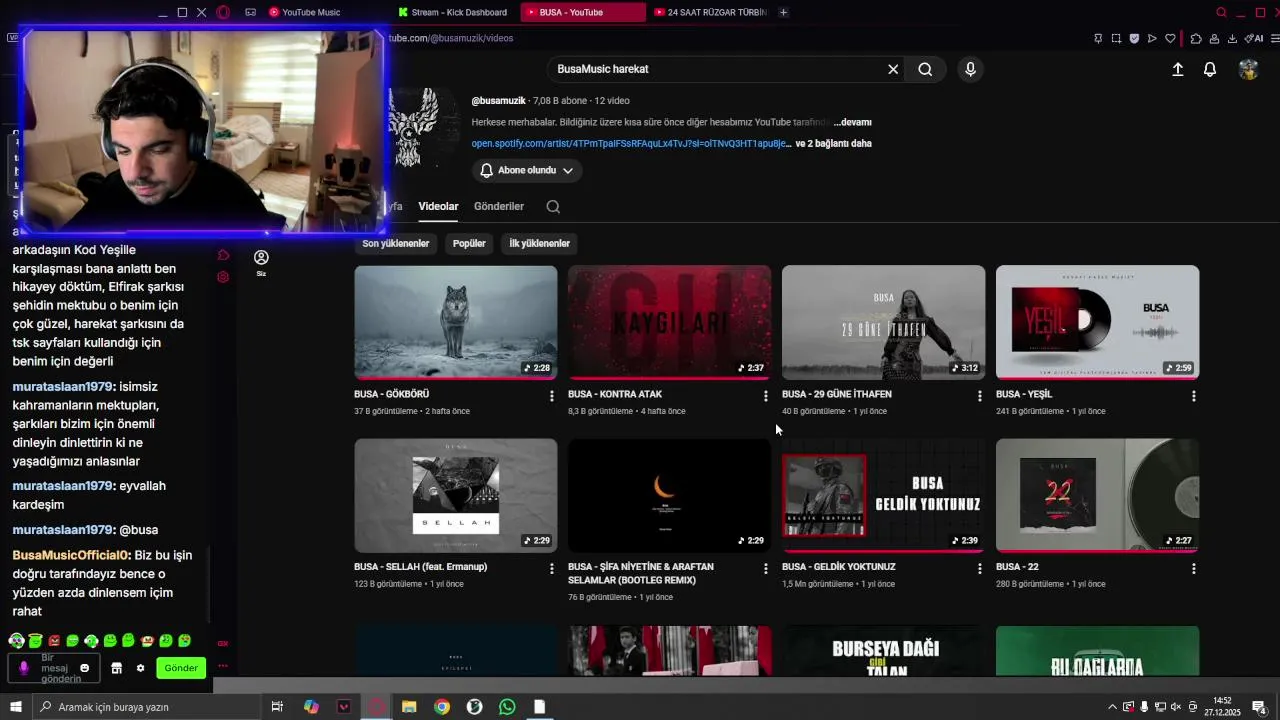This screenshot has height=720, width=1280.
Task: Open the BUSA - KONTRA ATAK thumbnail
Action: pyautogui.click(x=670, y=322)
